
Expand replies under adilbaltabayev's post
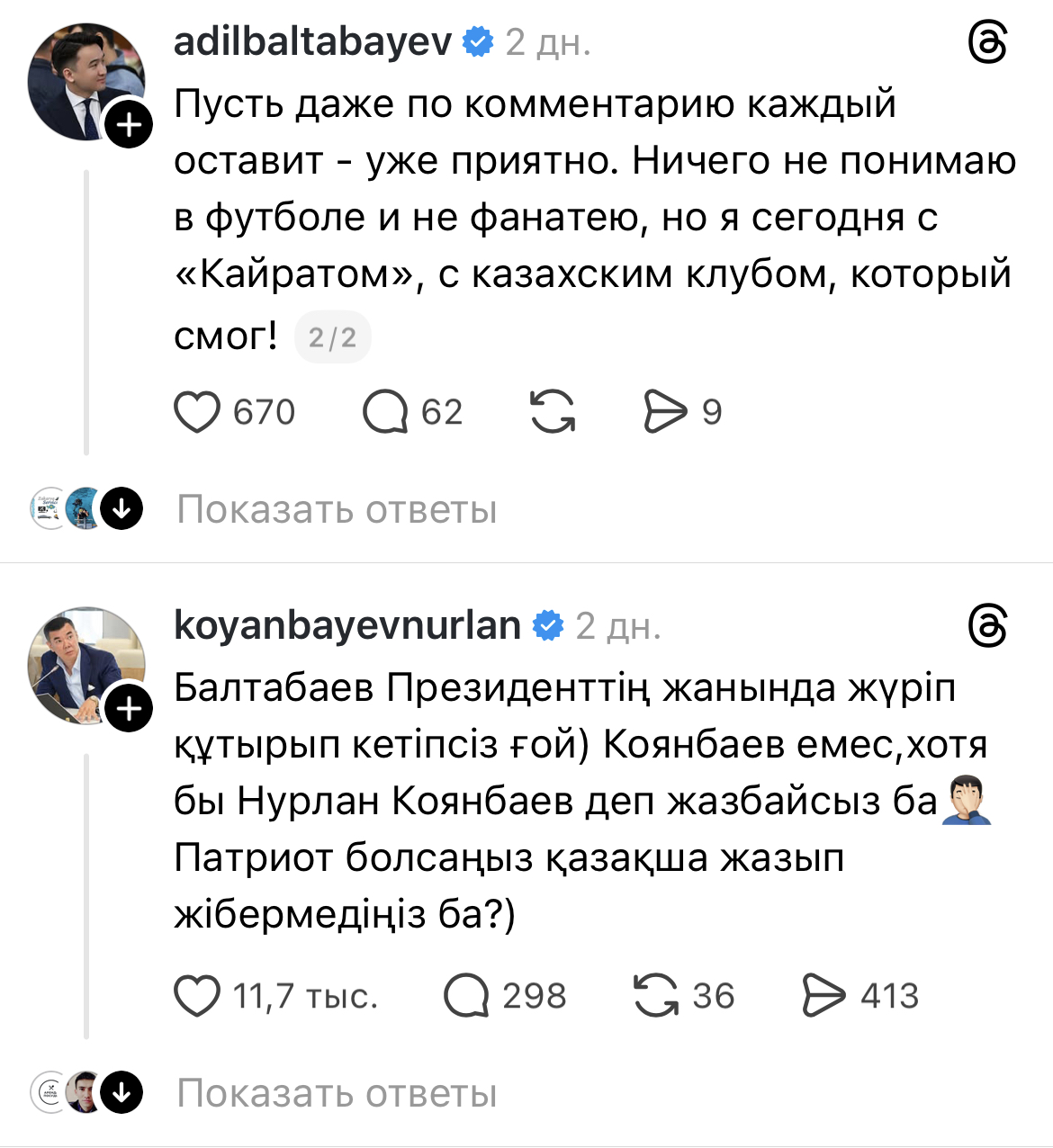[x=337, y=510]
